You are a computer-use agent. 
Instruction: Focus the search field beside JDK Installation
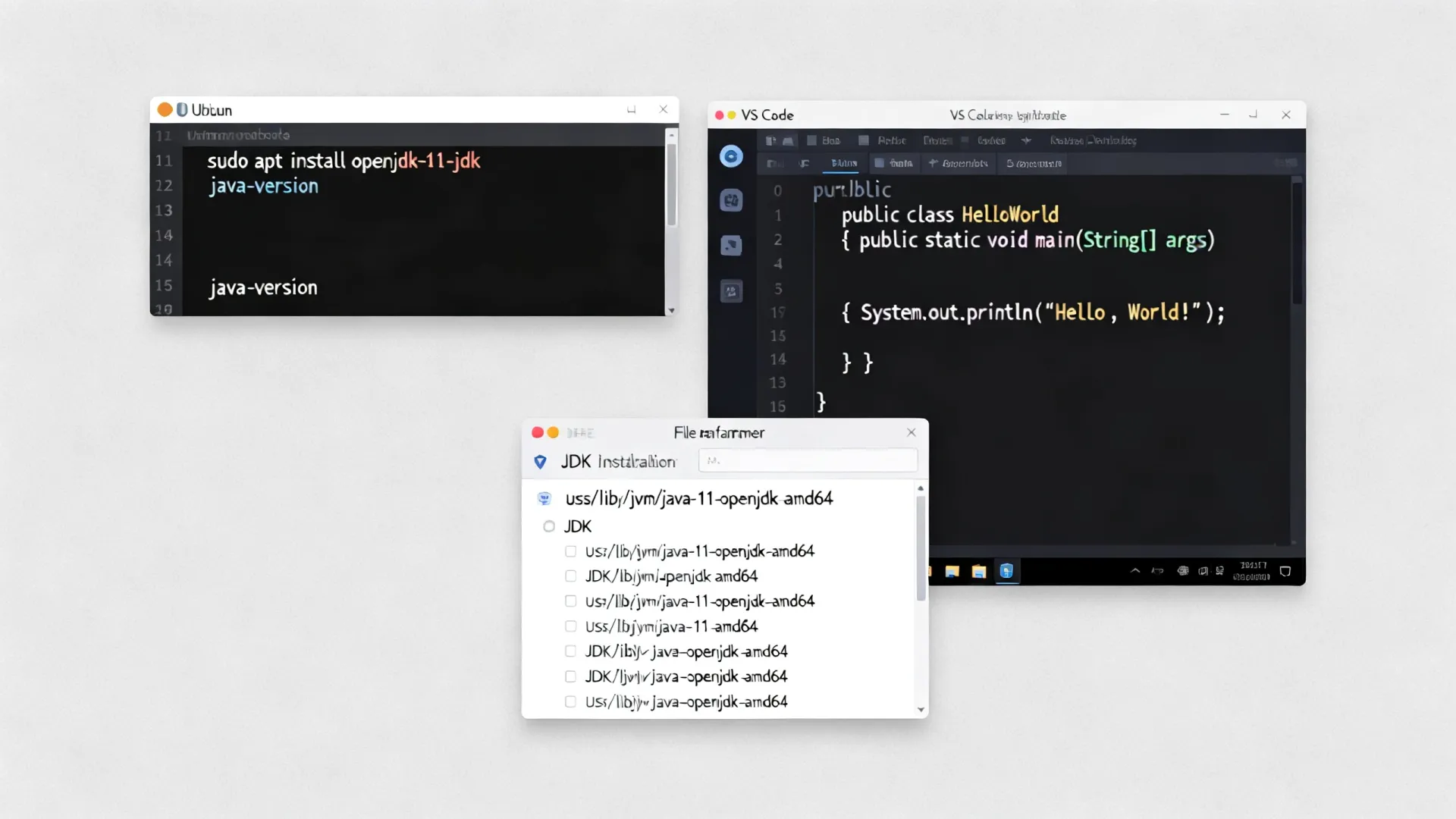point(808,460)
